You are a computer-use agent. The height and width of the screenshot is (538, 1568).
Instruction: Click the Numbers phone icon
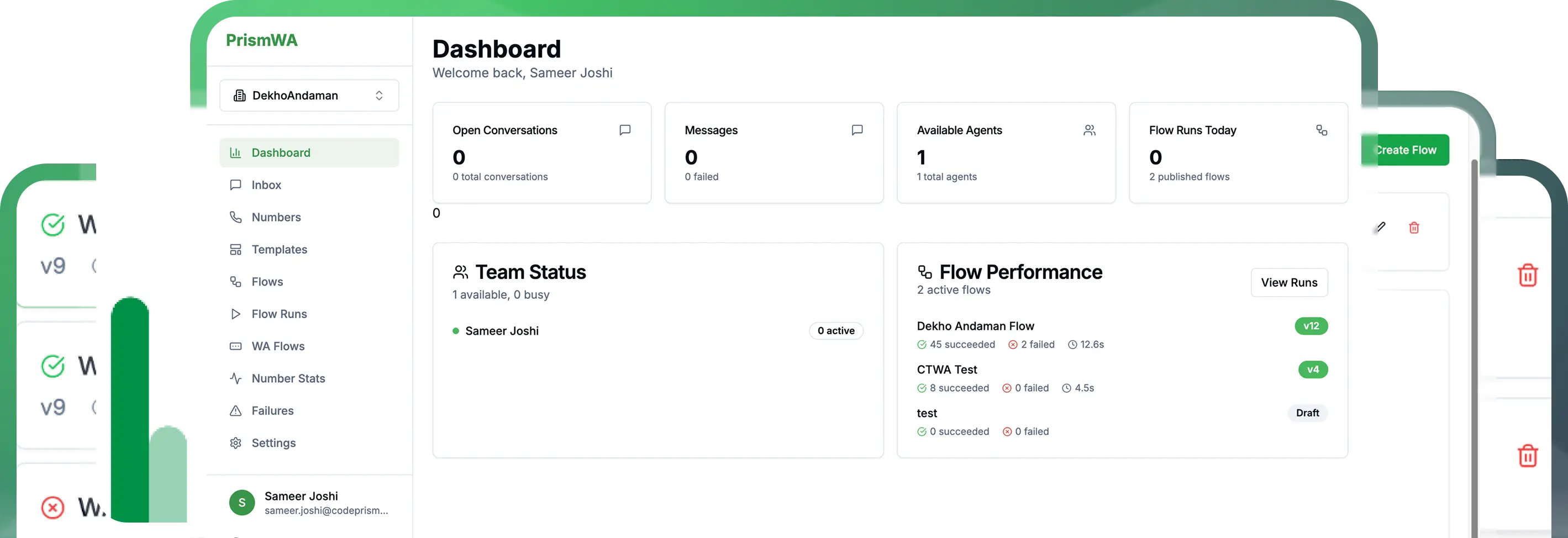click(235, 217)
